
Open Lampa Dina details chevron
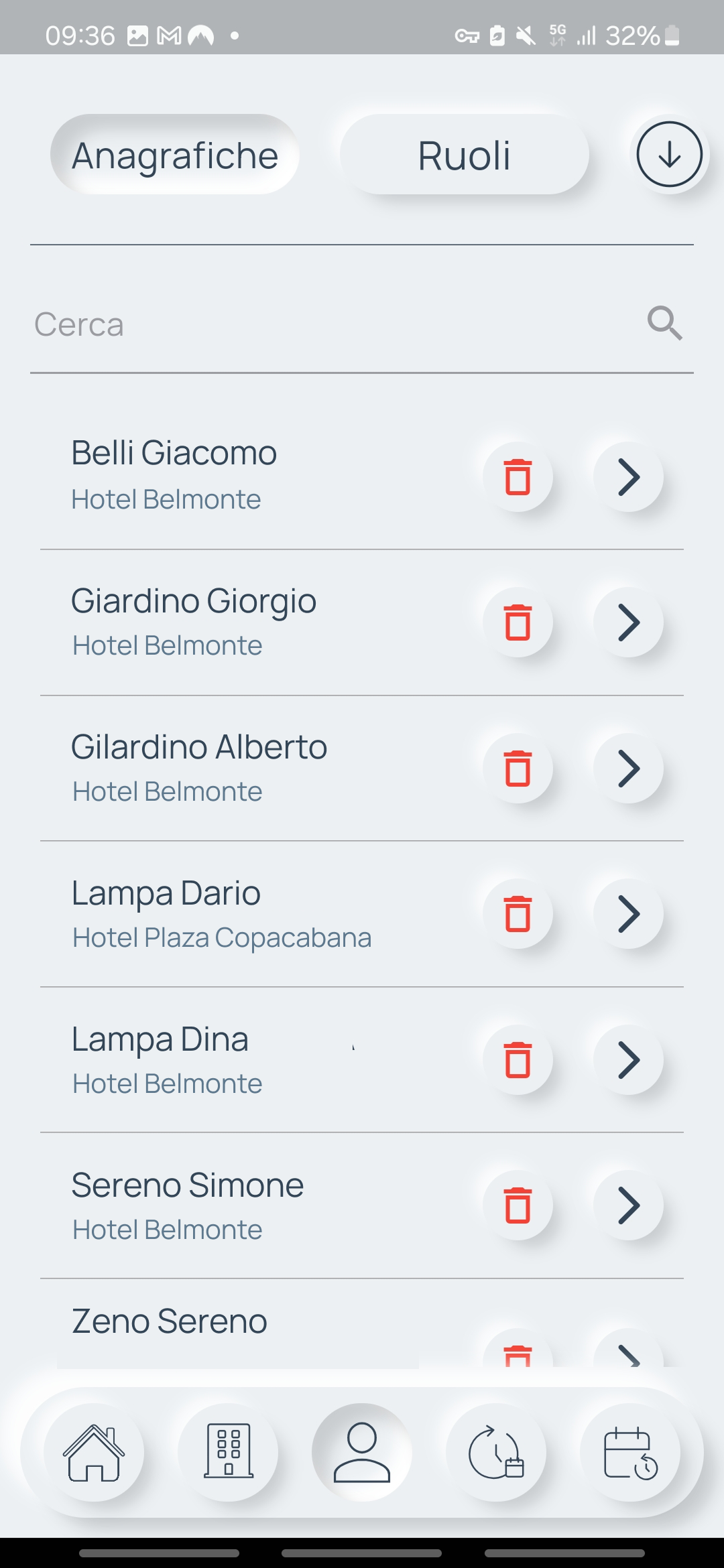coord(628,1060)
